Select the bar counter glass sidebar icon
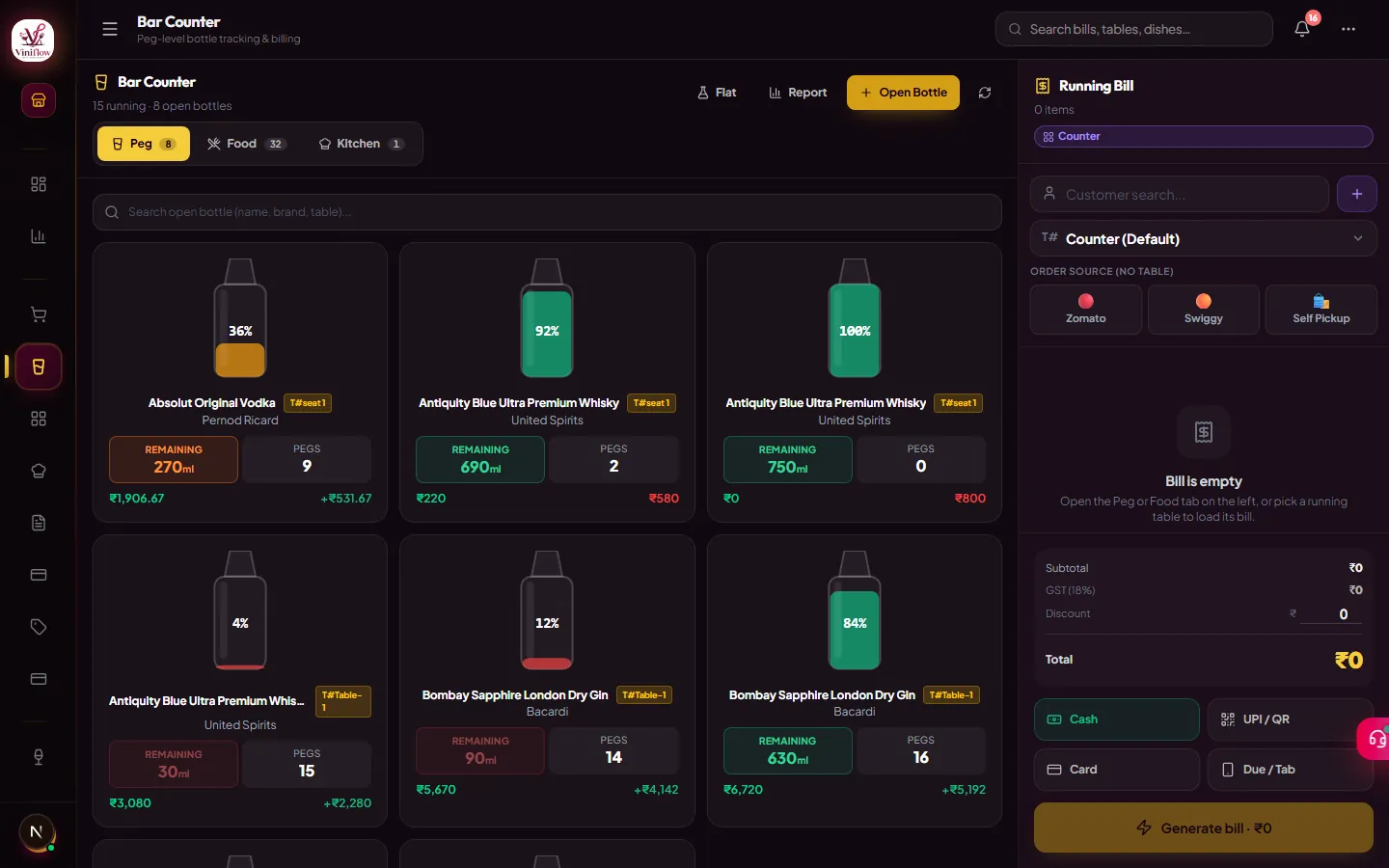 click(39, 366)
